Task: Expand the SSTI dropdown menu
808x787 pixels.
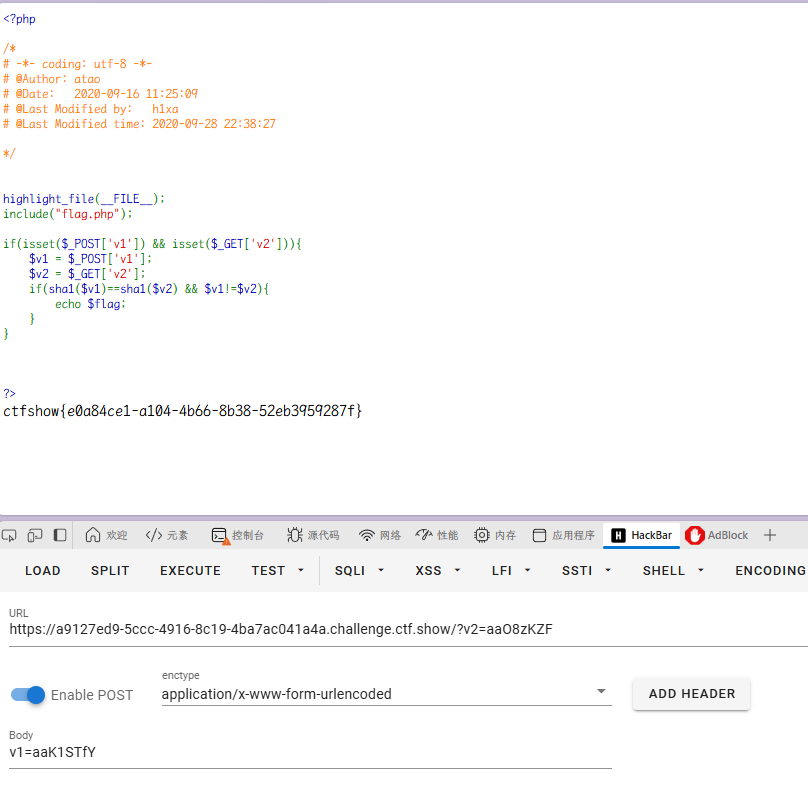Action: coord(586,571)
